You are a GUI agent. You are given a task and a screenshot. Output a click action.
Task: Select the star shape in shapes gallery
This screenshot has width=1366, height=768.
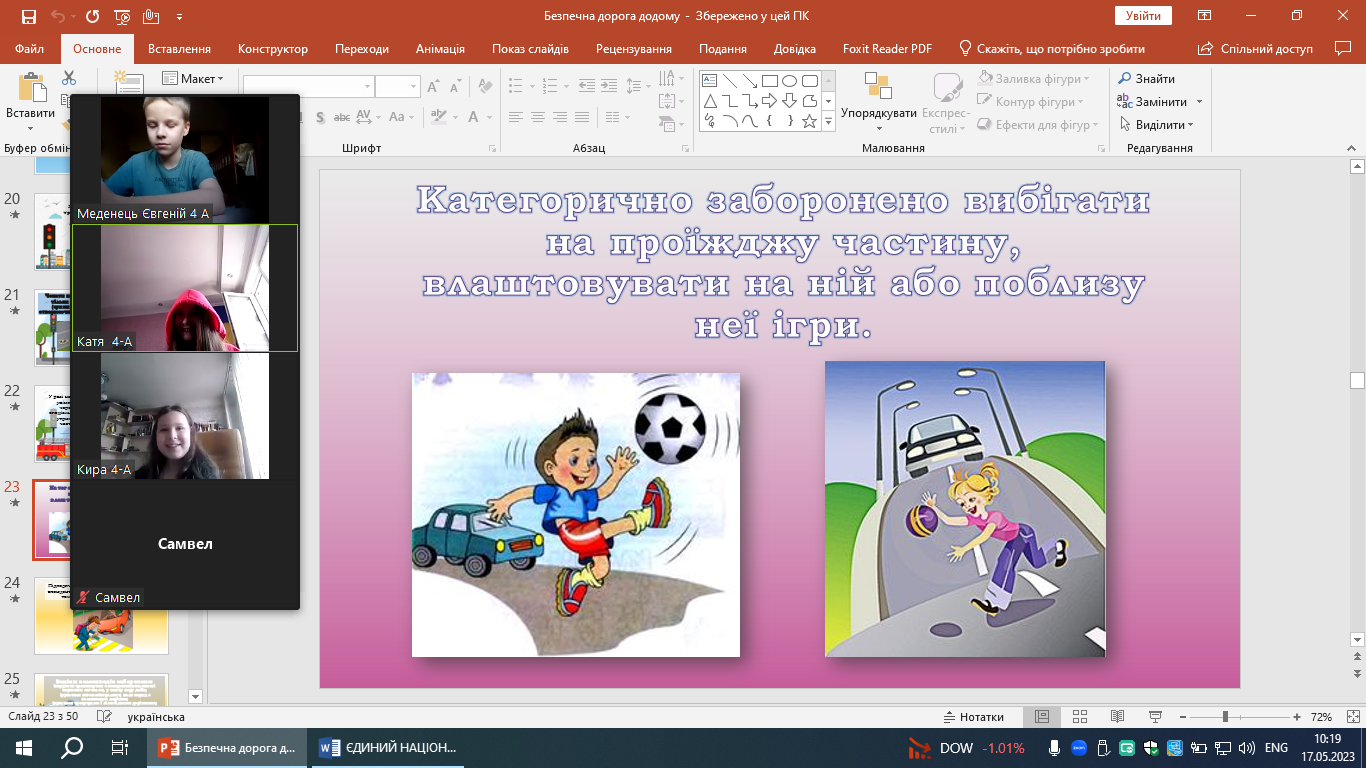click(x=809, y=121)
